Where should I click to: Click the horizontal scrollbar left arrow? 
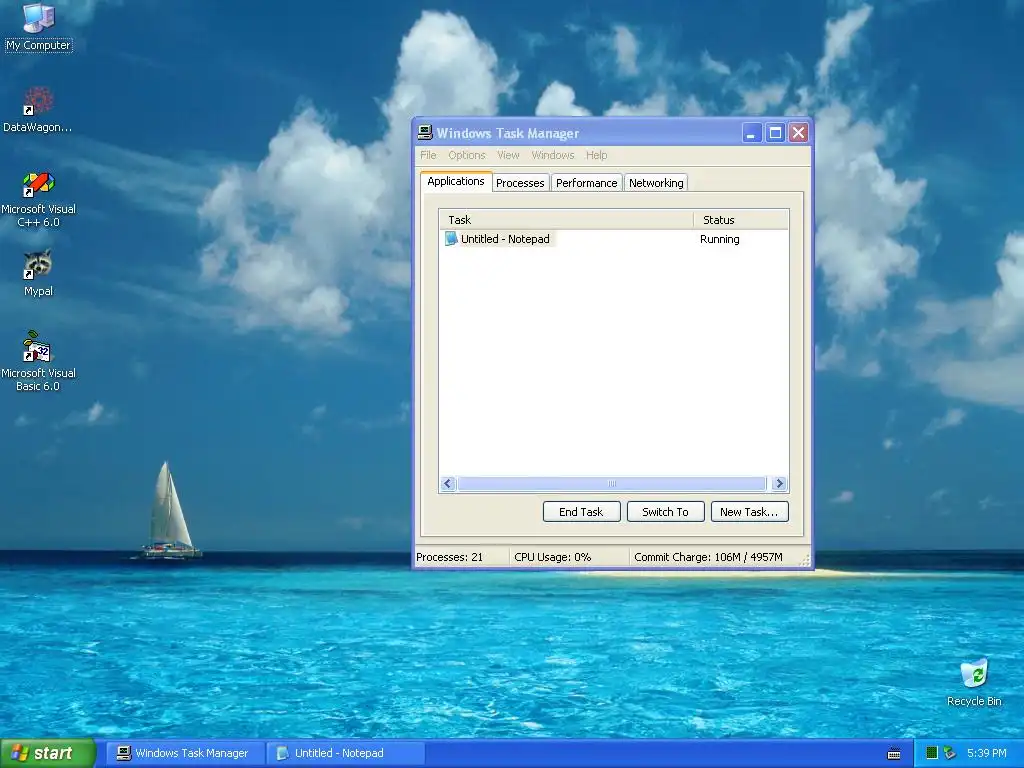pyautogui.click(x=447, y=484)
